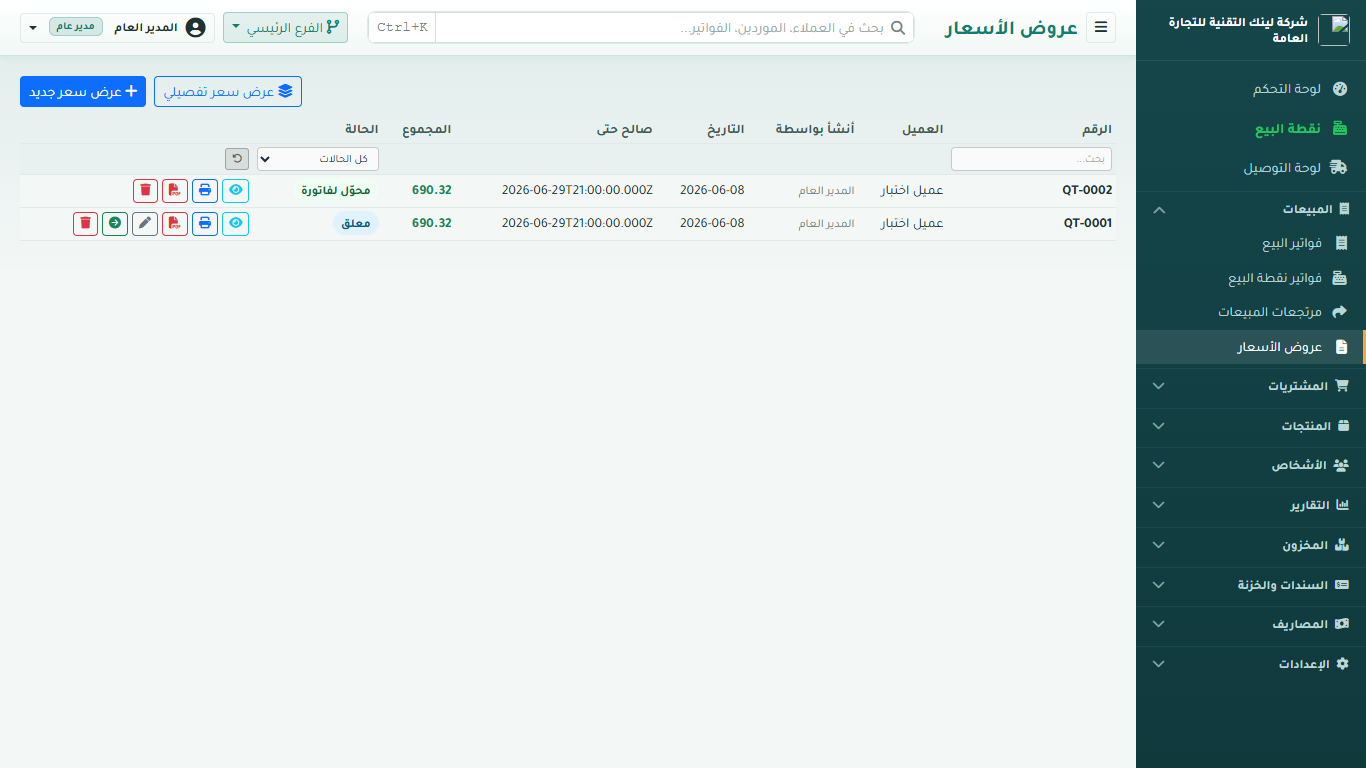Expand the المنتجات products section
This screenshot has width=1366, height=768.
pos(1251,426)
